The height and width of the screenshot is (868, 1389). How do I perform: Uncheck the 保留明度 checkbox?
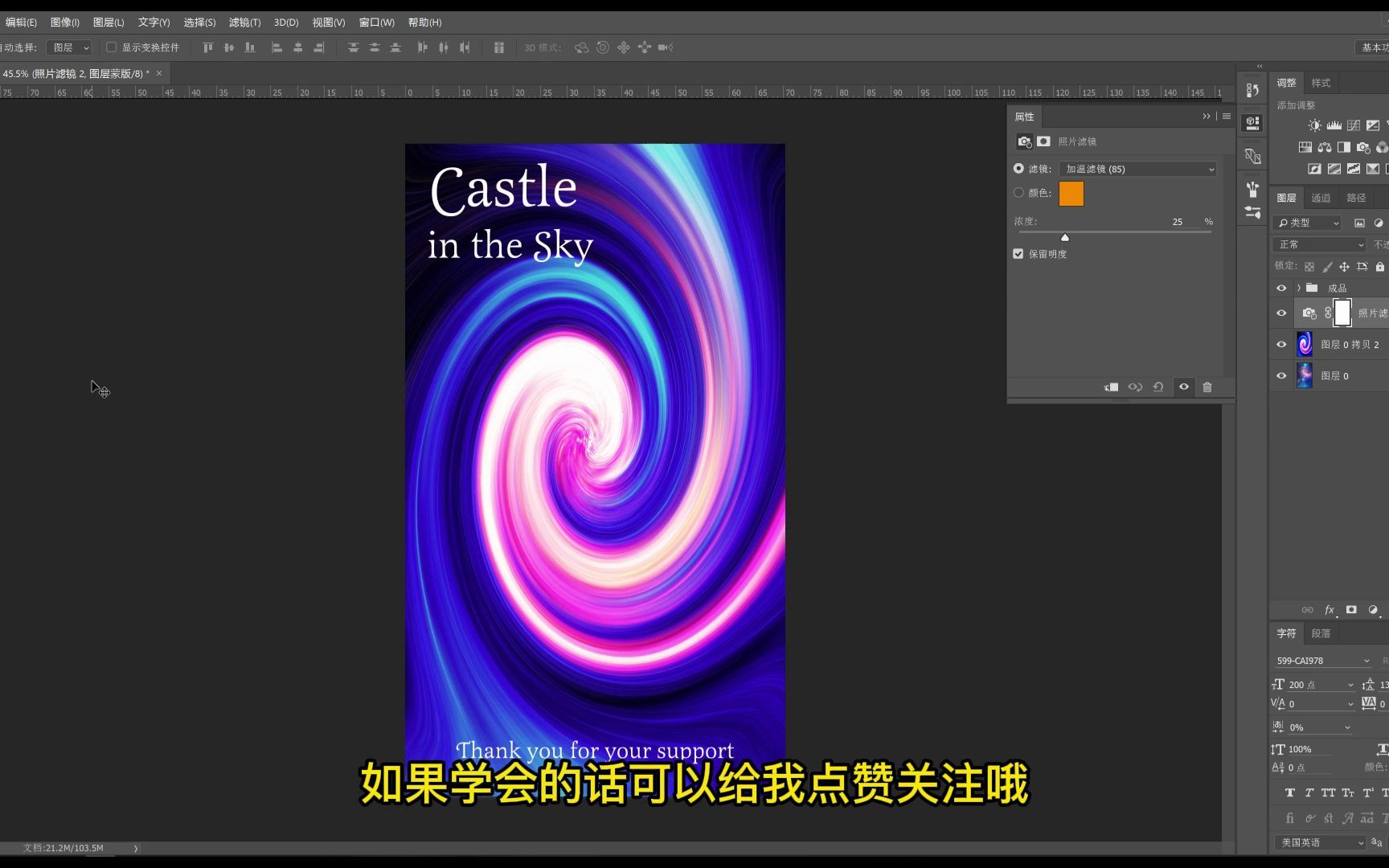[x=1018, y=253]
